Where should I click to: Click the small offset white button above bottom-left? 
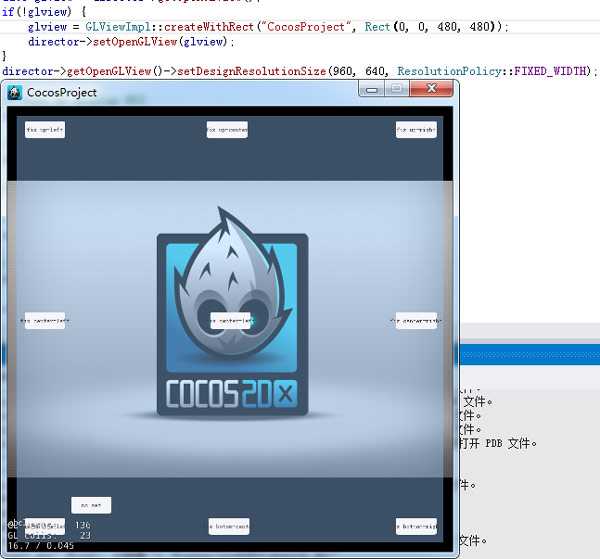(91, 505)
